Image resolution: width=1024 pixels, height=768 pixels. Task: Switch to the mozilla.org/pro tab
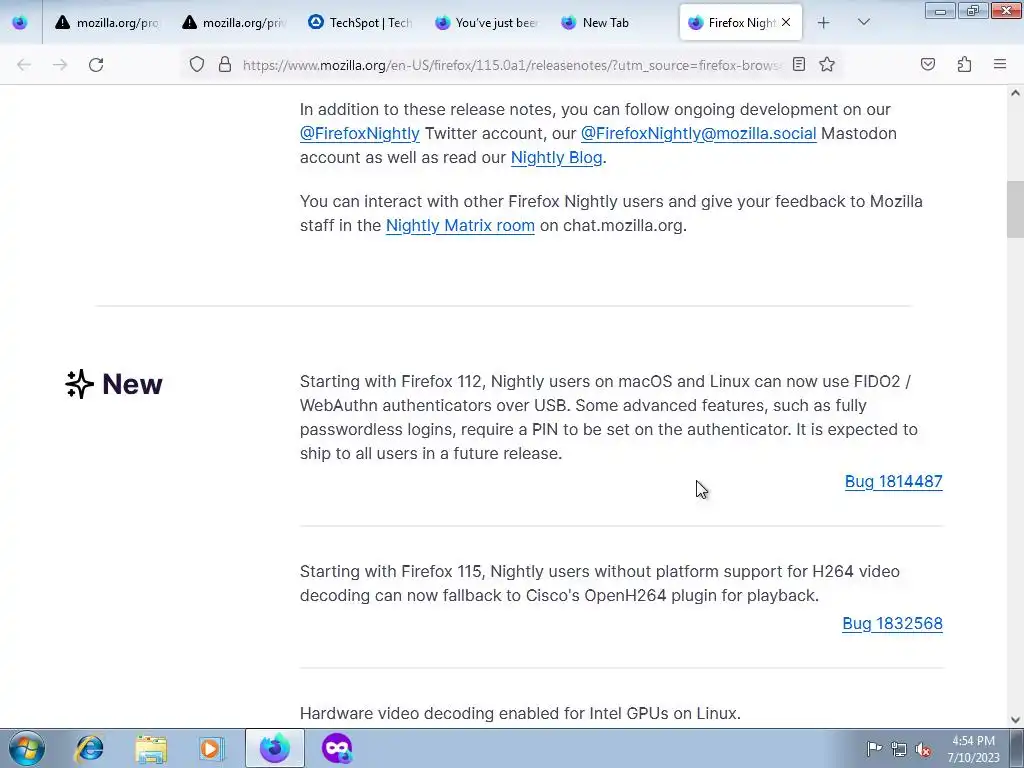(107, 22)
